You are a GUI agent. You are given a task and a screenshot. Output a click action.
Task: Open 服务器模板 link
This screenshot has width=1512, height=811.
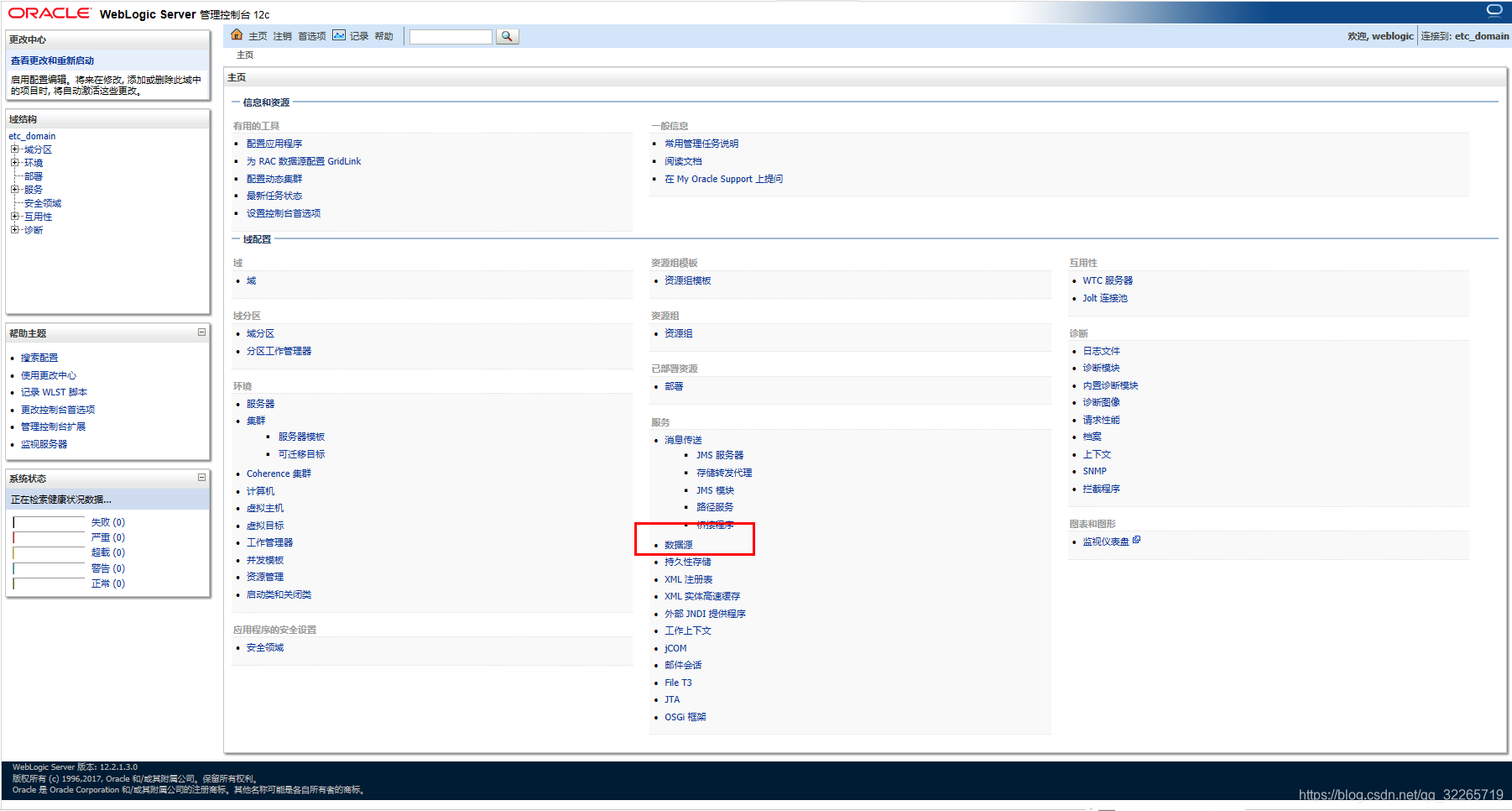[x=301, y=437]
